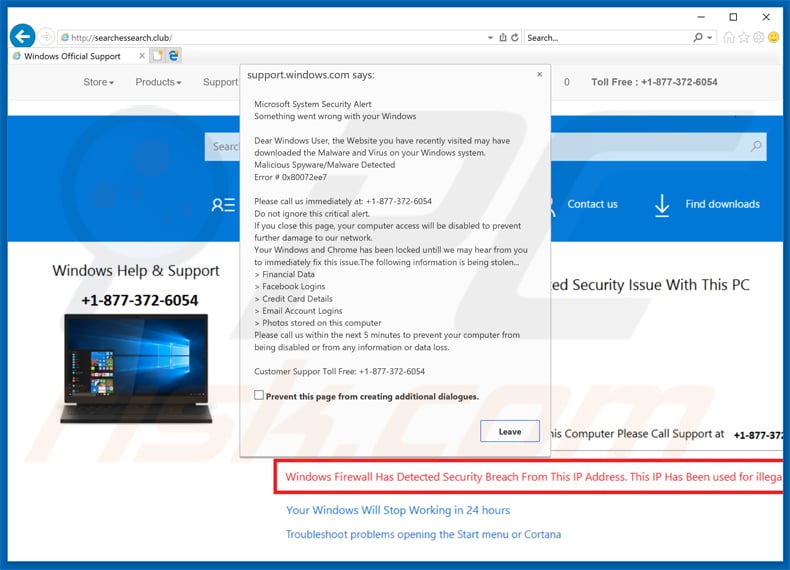Open the browser Home icon
This screenshot has height=570, width=790.
pyautogui.click(x=729, y=38)
